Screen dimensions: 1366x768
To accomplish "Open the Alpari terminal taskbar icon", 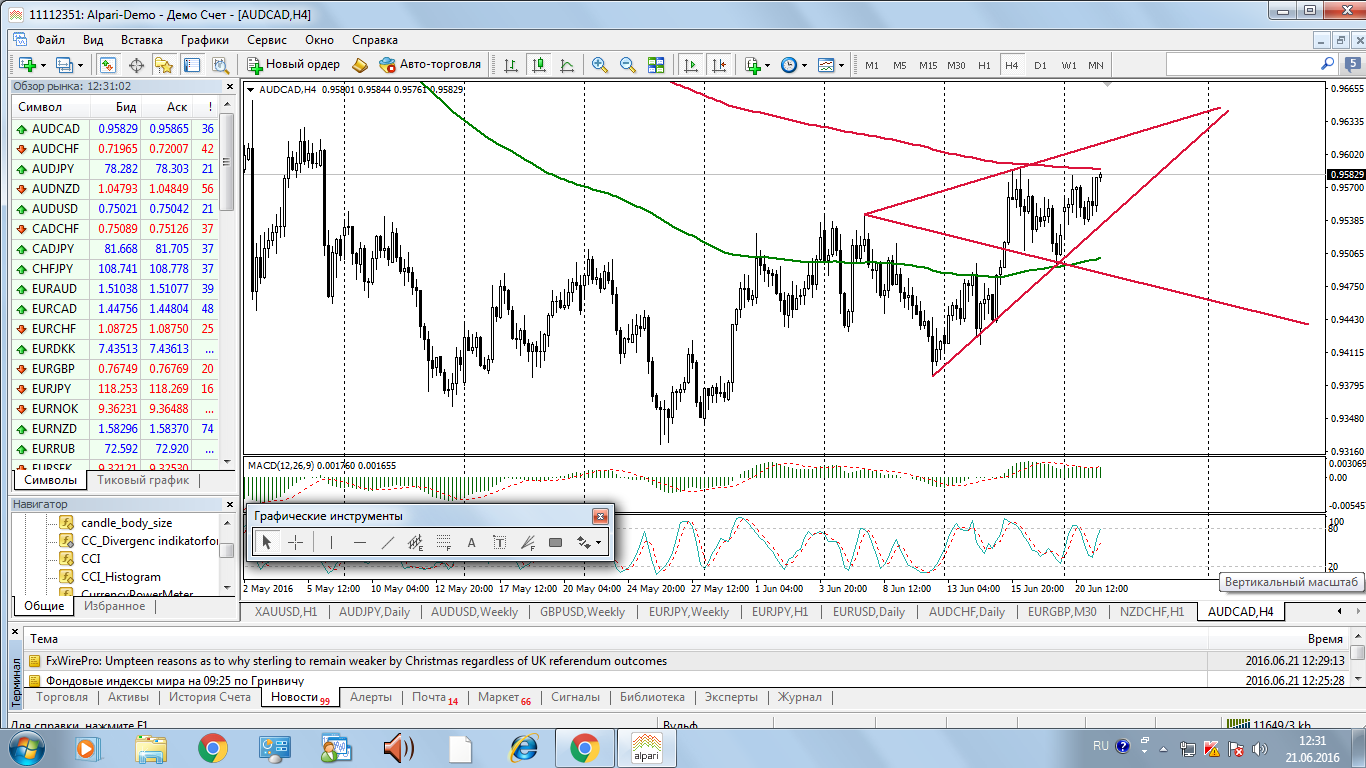I will 646,746.
